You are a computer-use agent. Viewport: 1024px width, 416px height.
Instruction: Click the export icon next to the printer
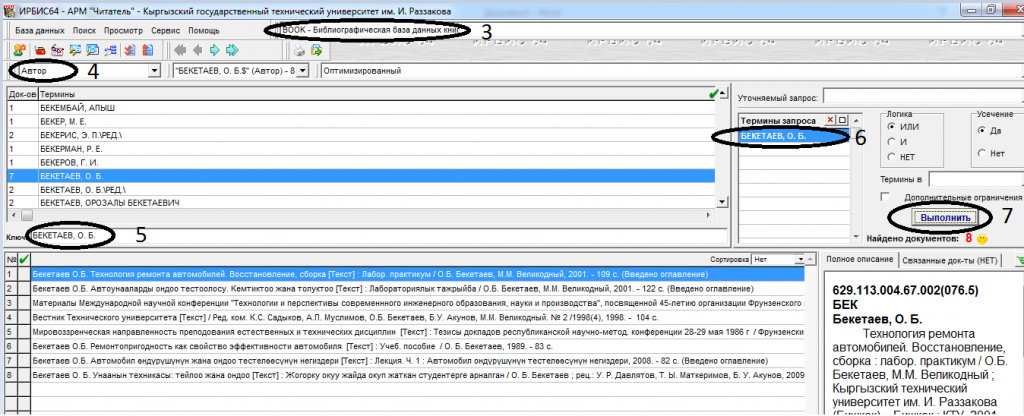[317, 50]
